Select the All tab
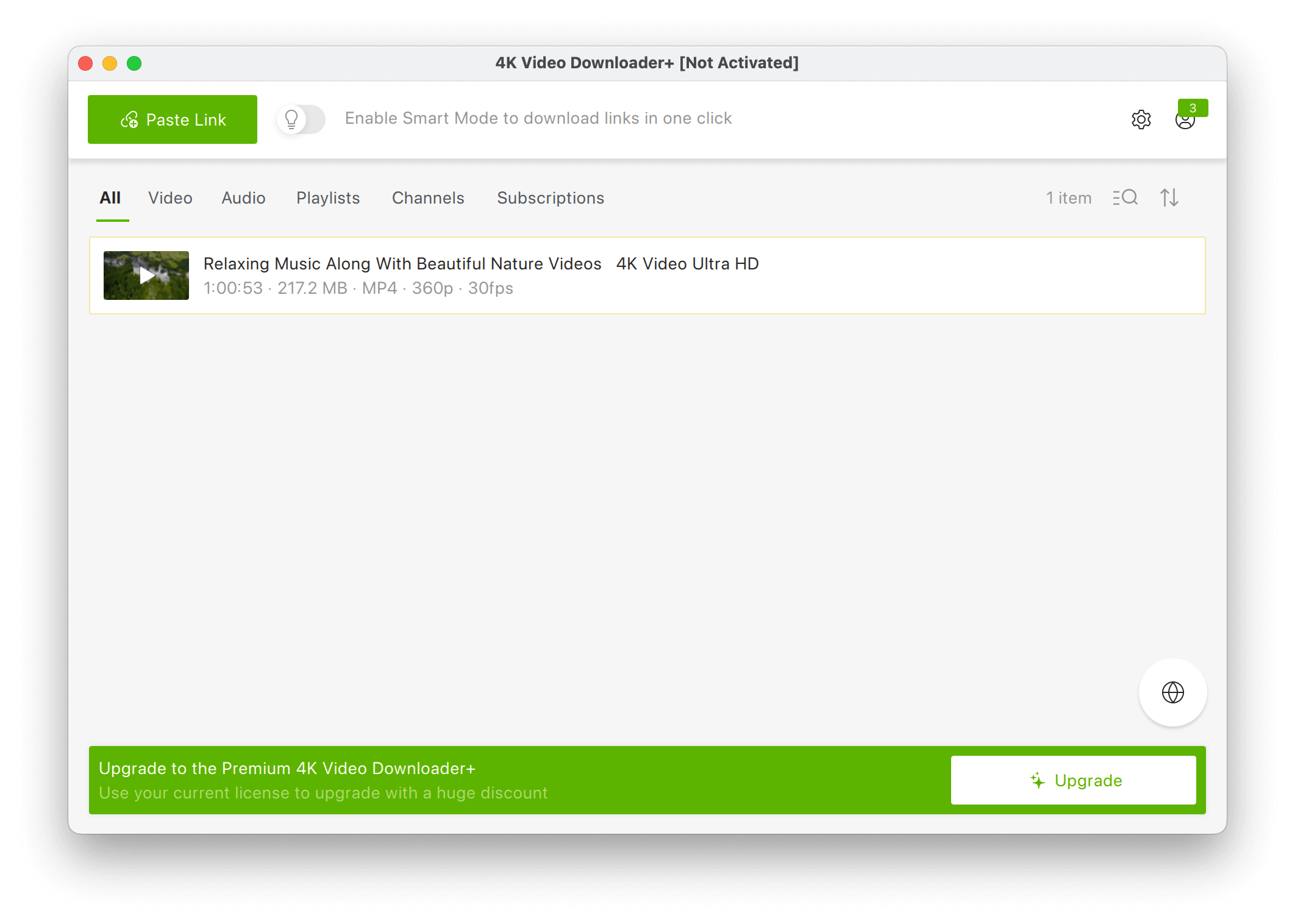The width and height of the screenshot is (1295, 924). 110,198
